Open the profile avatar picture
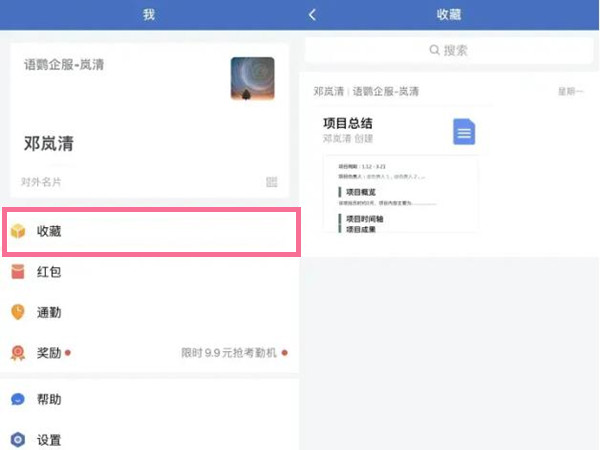Viewport: 600px width, 450px height. (253, 78)
